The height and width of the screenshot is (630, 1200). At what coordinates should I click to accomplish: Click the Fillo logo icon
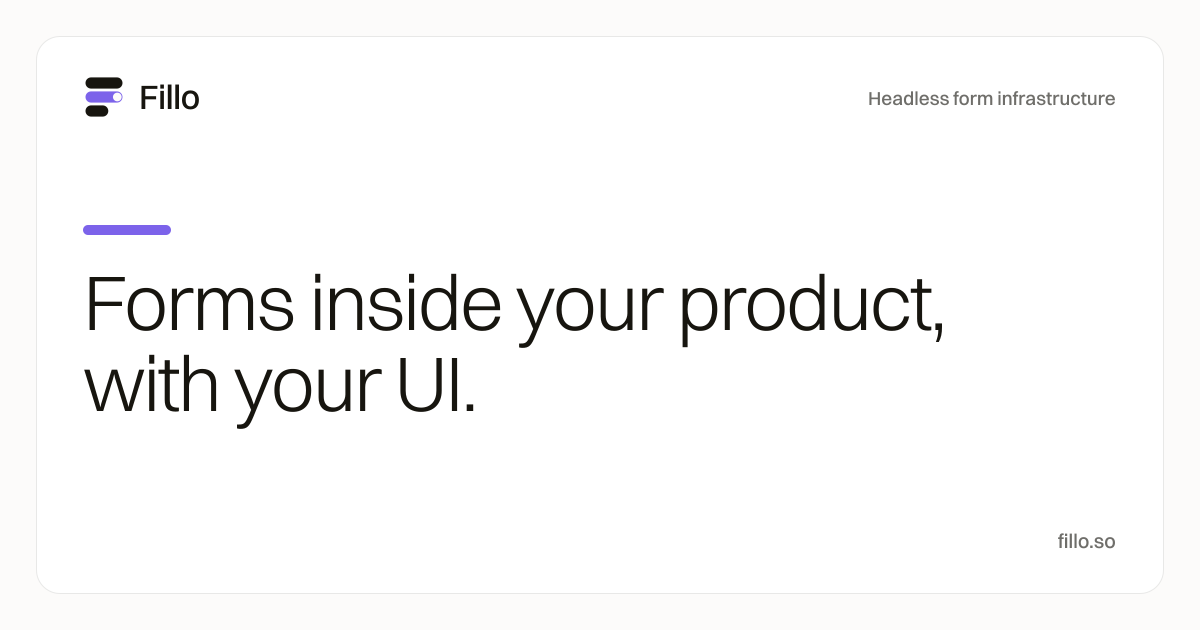pos(104,97)
